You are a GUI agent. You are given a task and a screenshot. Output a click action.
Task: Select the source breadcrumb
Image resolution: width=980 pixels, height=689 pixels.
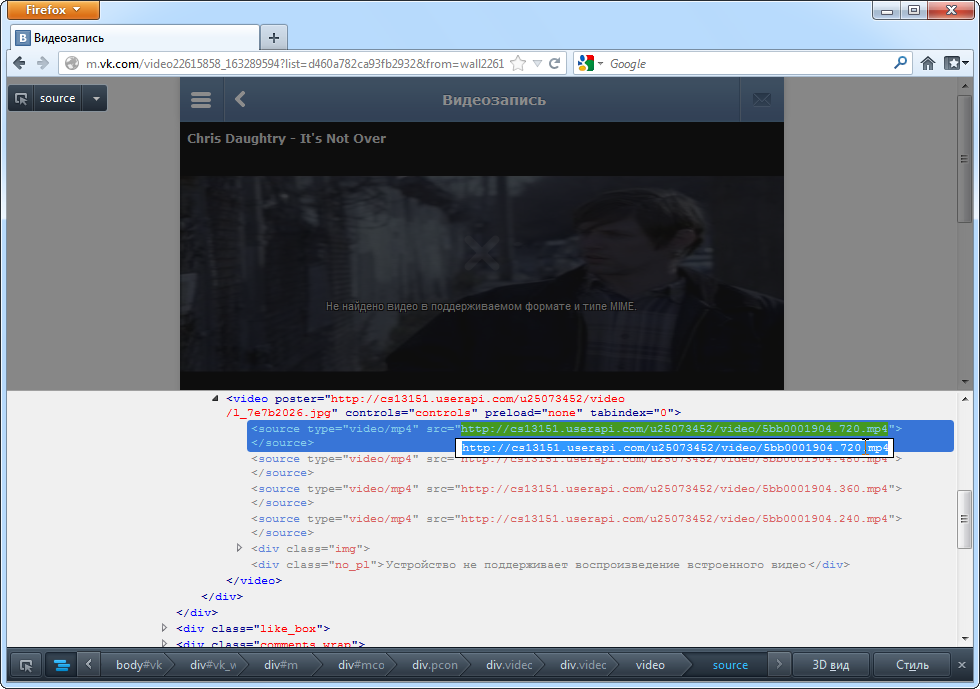(x=730, y=665)
